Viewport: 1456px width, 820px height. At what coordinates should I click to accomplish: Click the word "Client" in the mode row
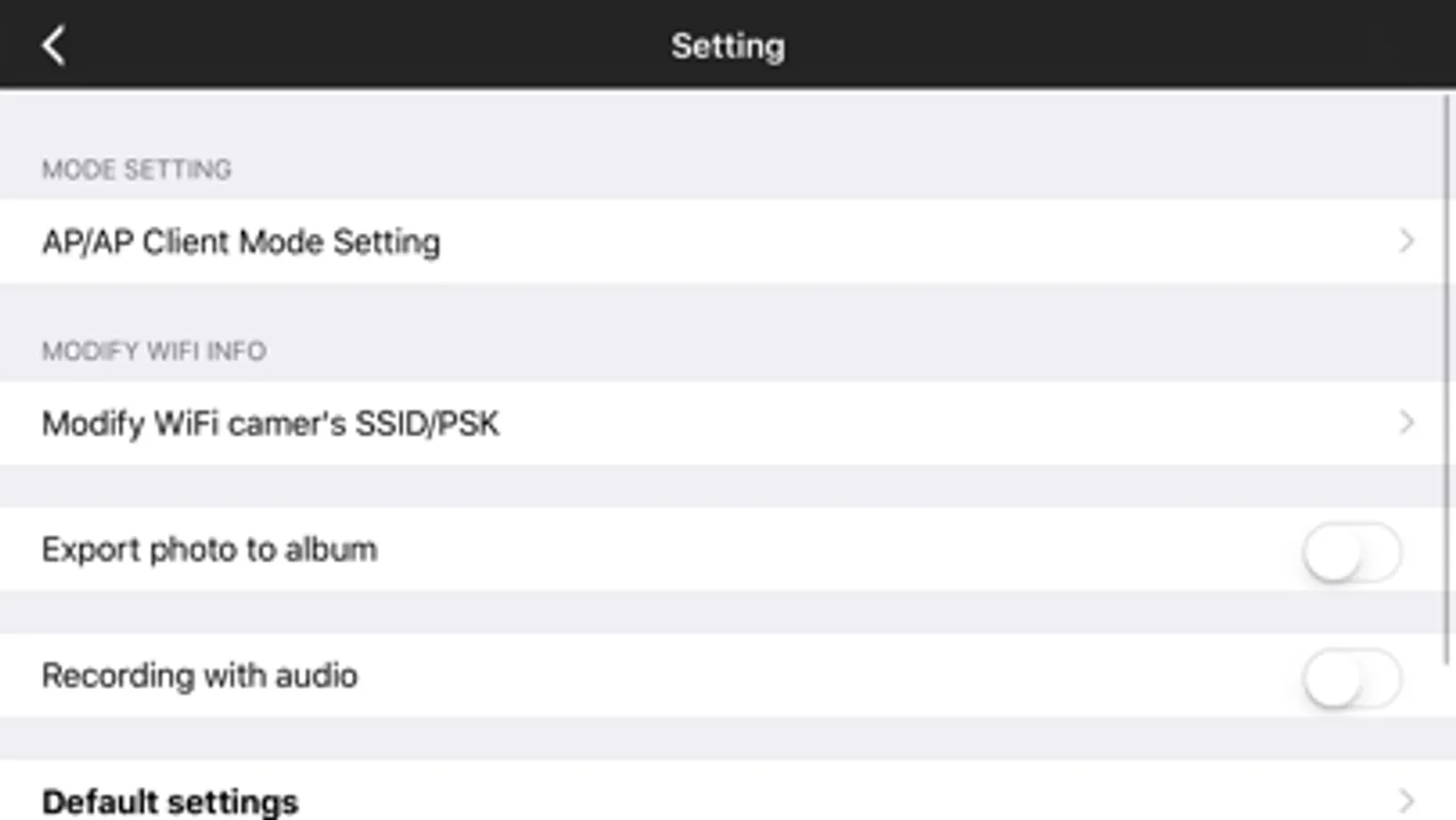coord(186,242)
